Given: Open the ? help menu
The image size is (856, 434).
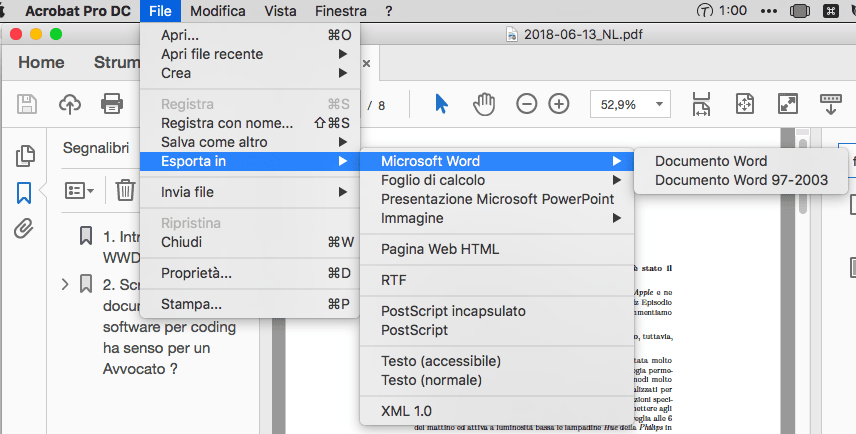Looking at the screenshot, I should 389,11.
